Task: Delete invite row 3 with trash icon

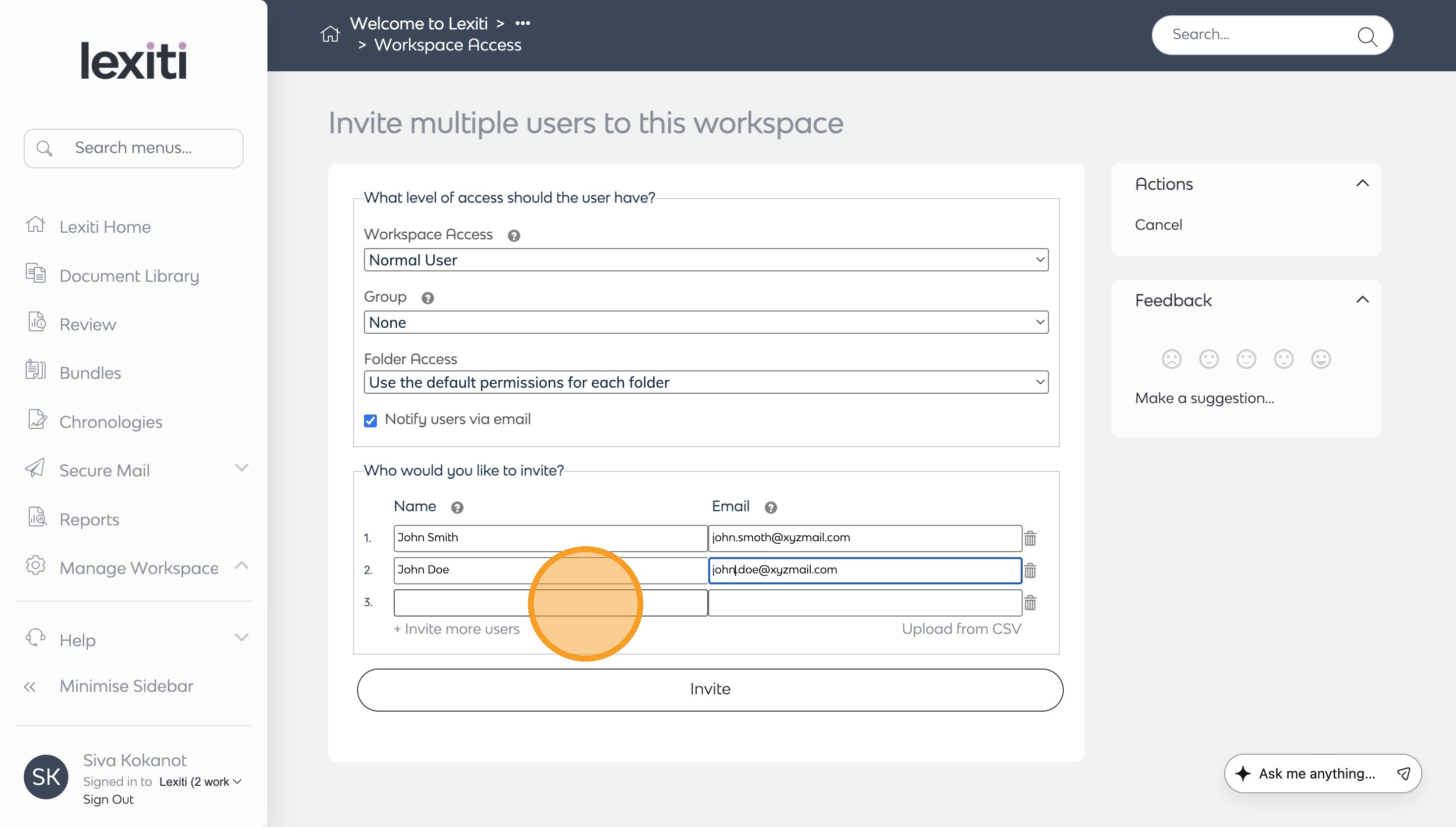Action: (1030, 603)
